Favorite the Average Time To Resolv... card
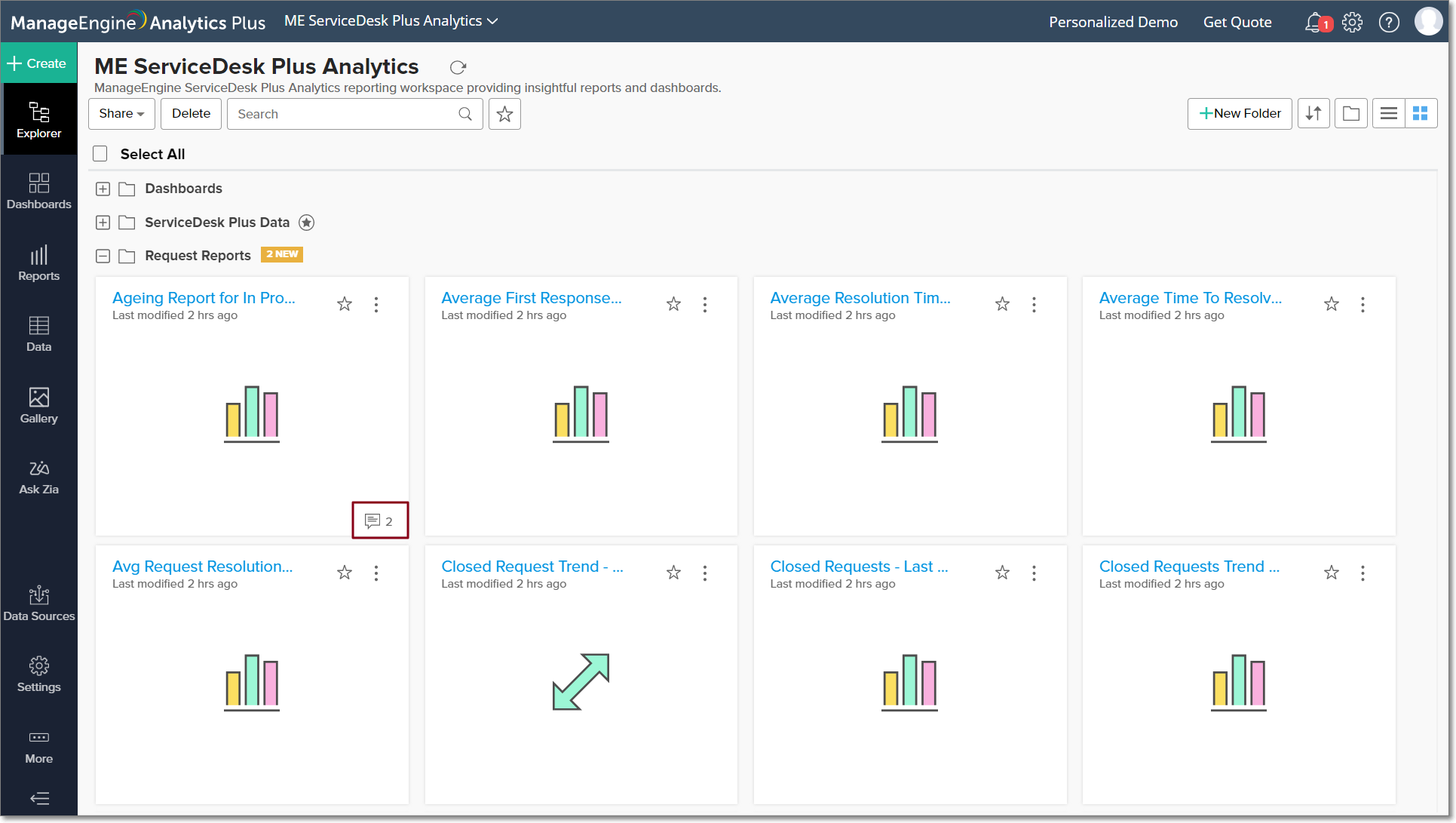1456x823 pixels. [x=1332, y=304]
